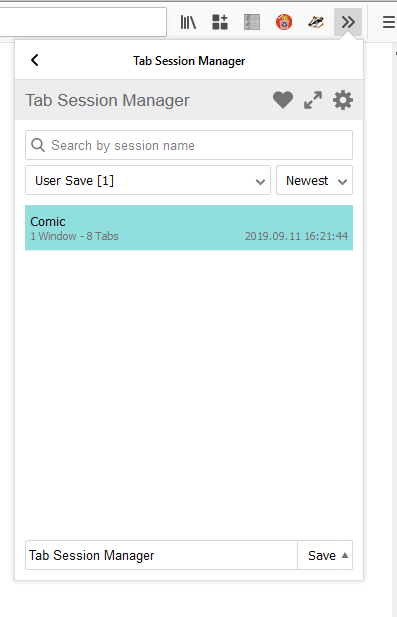Go back using the panel's back arrow

pyautogui.click(x=35, y=60)
